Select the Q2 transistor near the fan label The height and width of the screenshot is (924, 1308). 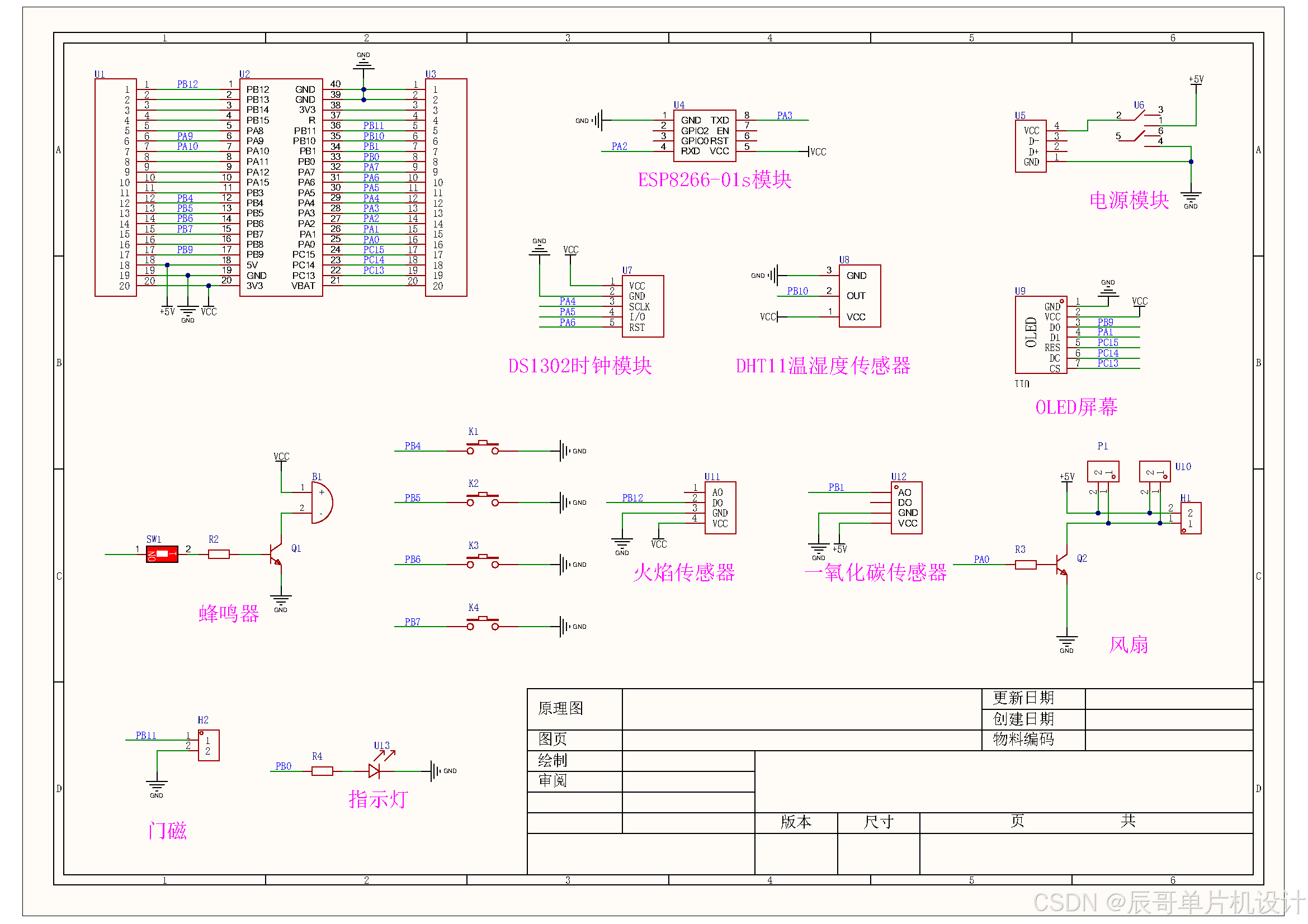pyautogui.click(x=1061, y=565)
